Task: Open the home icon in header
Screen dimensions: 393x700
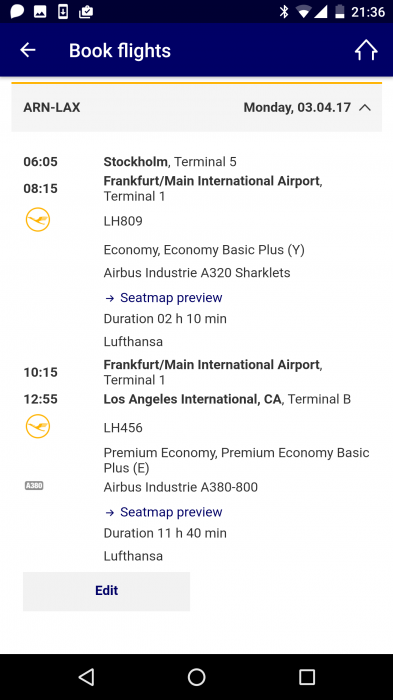Action: click(x=366, y=50)
